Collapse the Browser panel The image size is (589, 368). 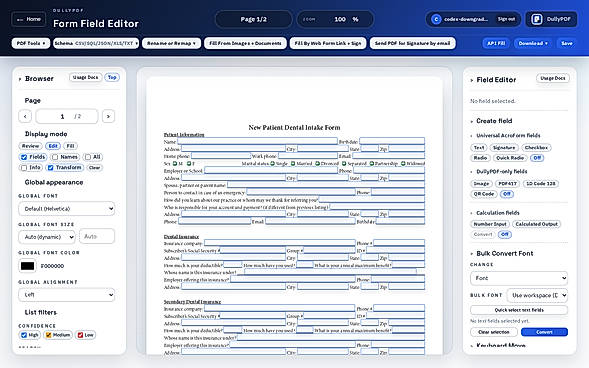point(20,79)
